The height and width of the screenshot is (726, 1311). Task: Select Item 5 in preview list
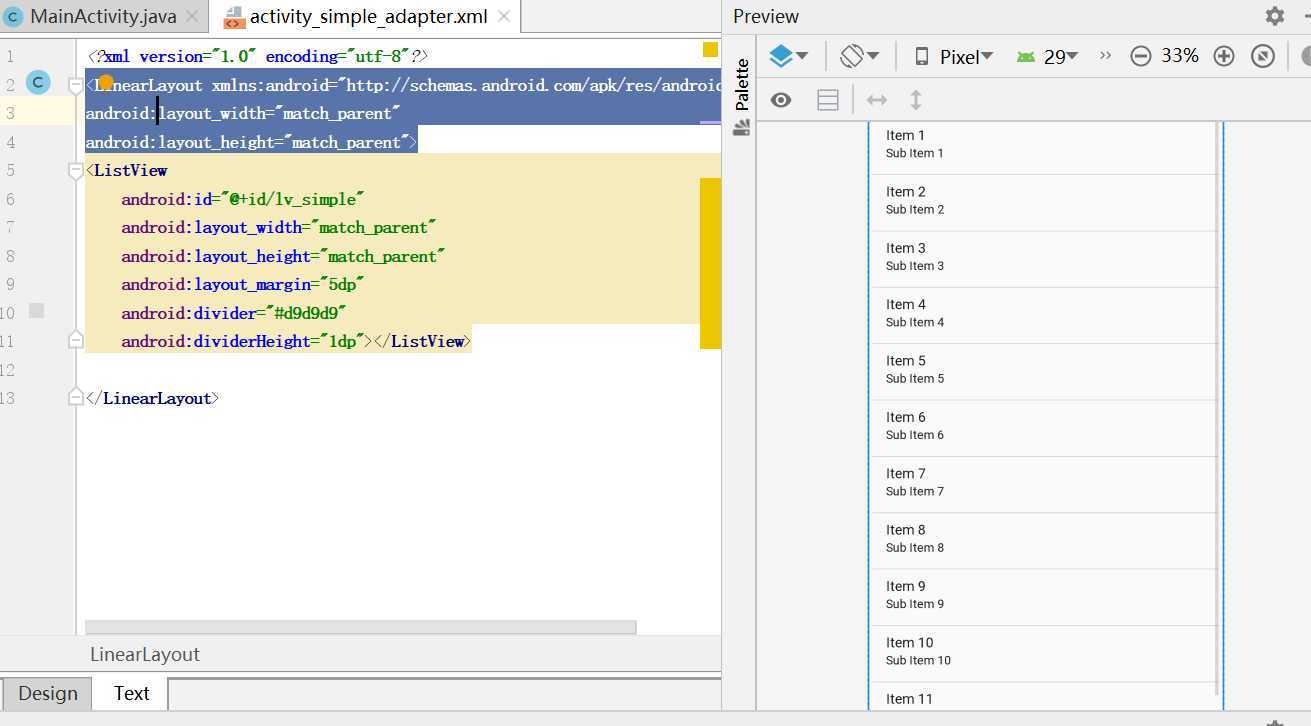pos(1042,371)
